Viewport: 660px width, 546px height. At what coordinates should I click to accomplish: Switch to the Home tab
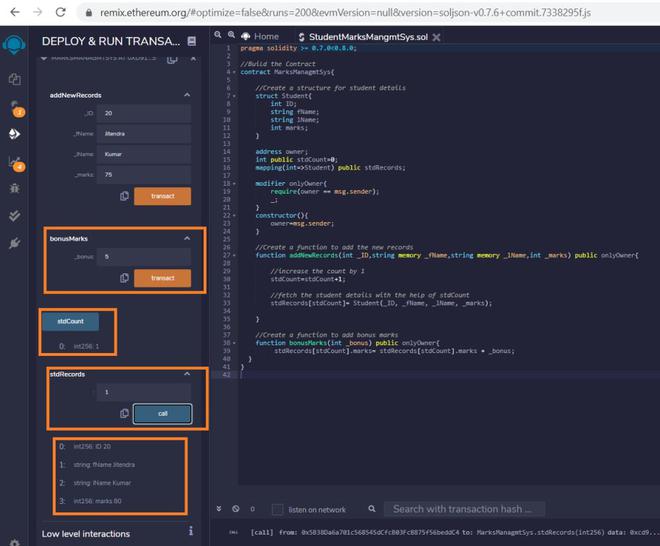[x=260, y=36]
